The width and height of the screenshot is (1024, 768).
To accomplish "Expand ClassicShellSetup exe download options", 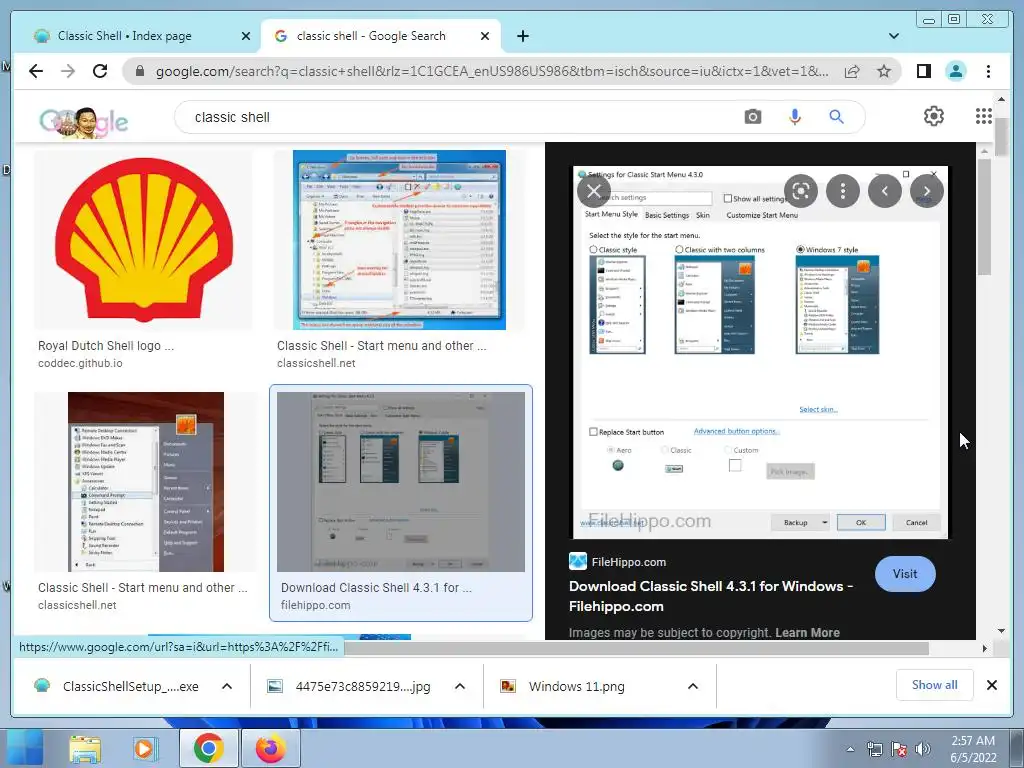I will [x=227, y=686].
